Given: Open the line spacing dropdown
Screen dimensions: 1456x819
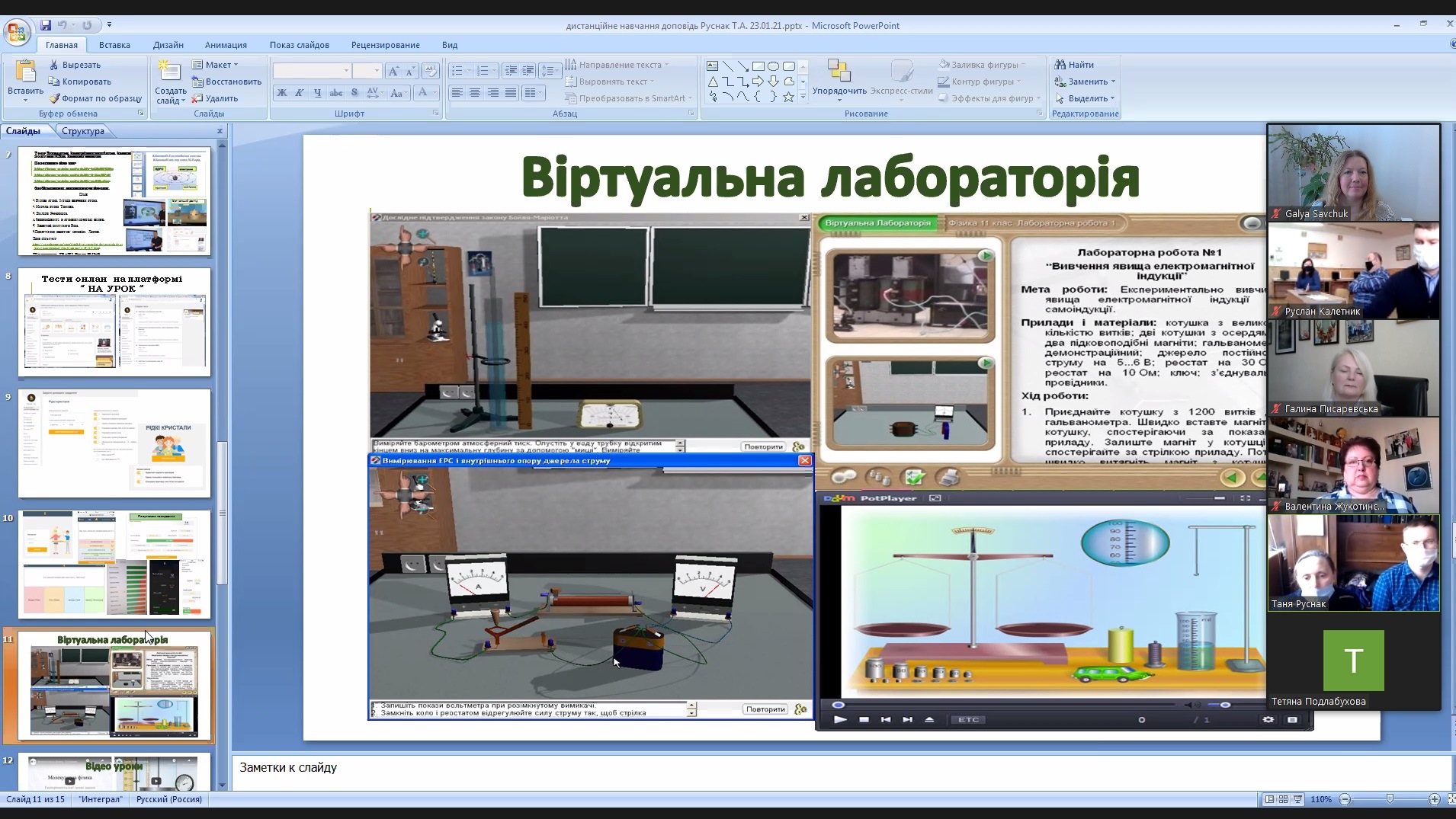Looking at the screenshot, I should [550, 71].
